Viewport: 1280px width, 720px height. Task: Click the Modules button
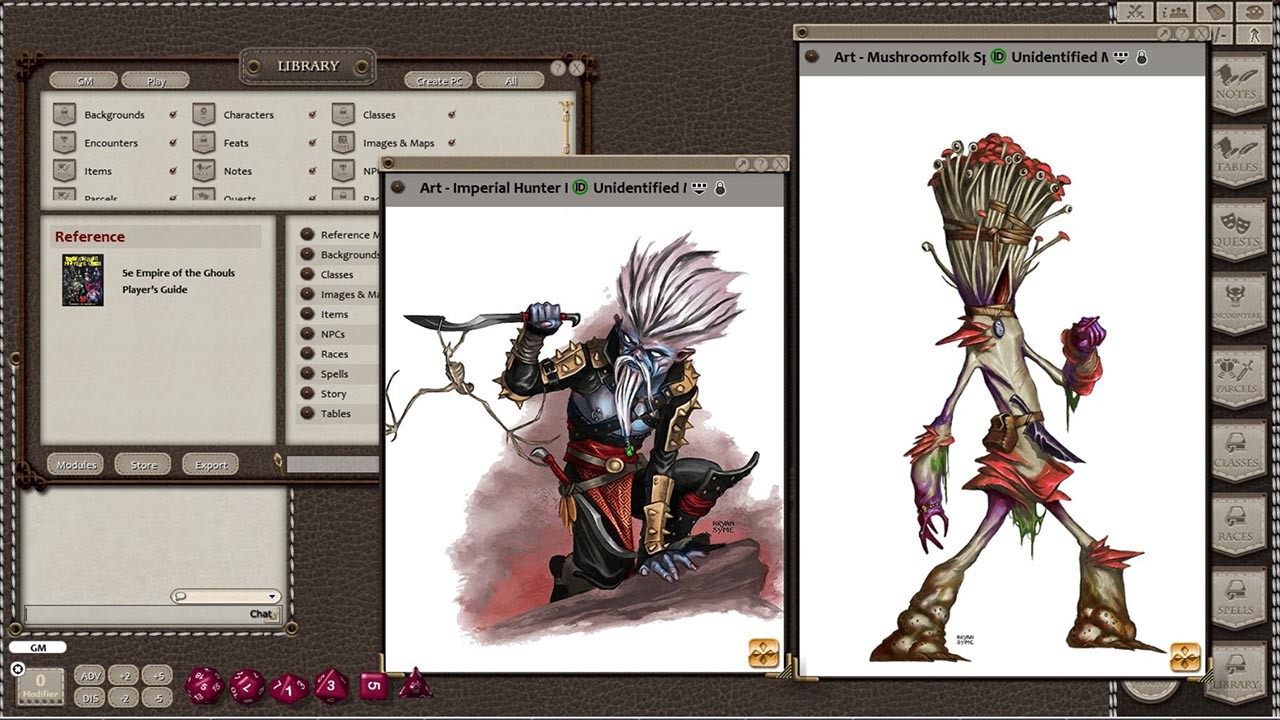point(76,465)
